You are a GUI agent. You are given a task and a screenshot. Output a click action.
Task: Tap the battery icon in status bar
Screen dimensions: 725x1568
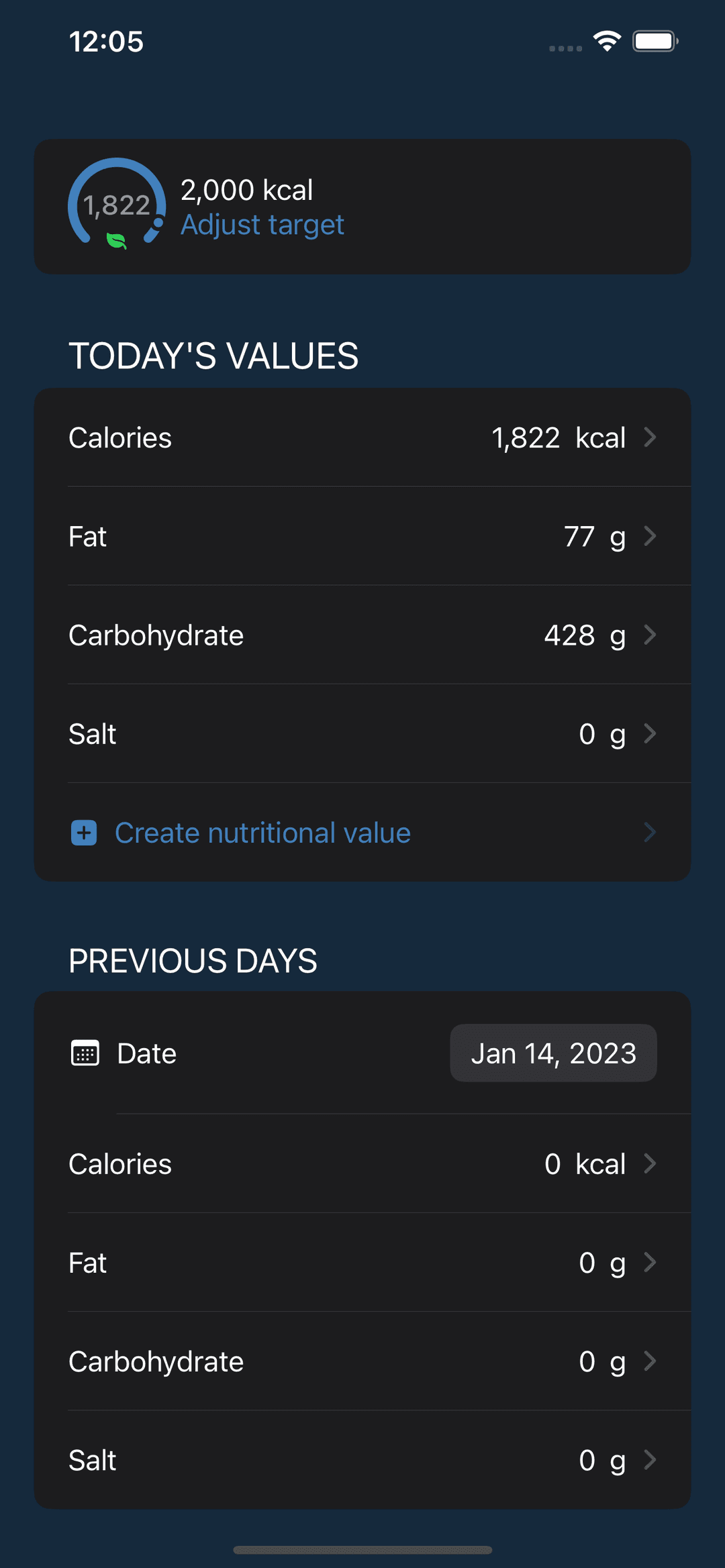(x=655, y=41)
